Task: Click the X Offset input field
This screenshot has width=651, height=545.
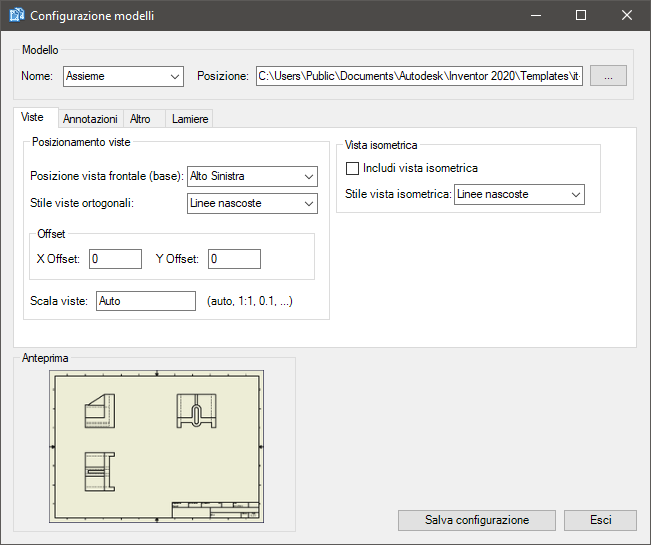Action: (x=115, y=259)
